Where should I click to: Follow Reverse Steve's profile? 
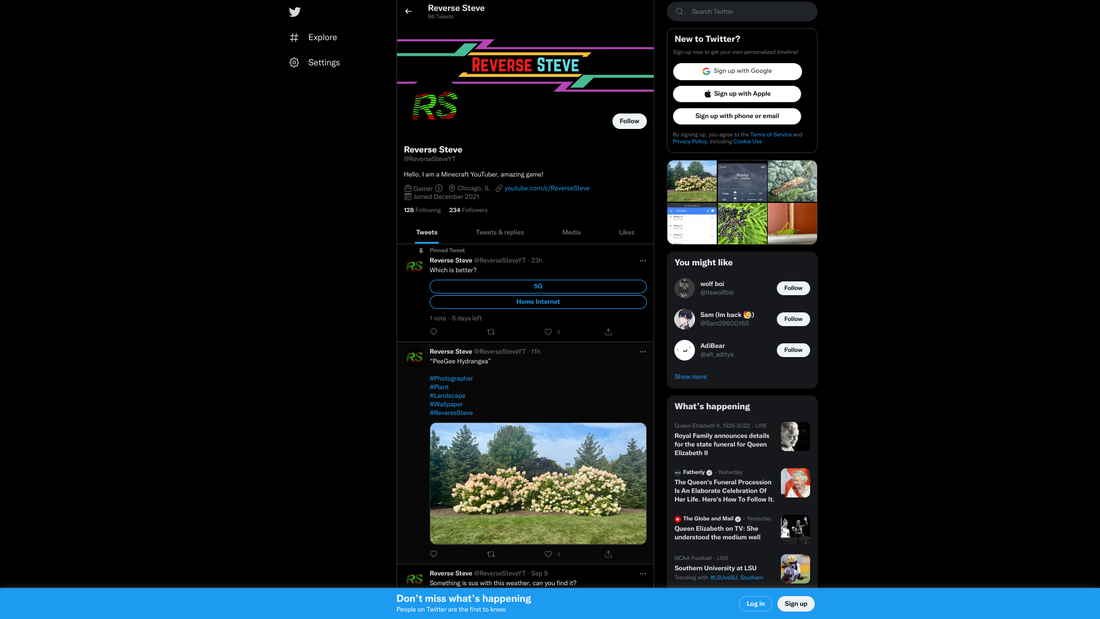629,121
